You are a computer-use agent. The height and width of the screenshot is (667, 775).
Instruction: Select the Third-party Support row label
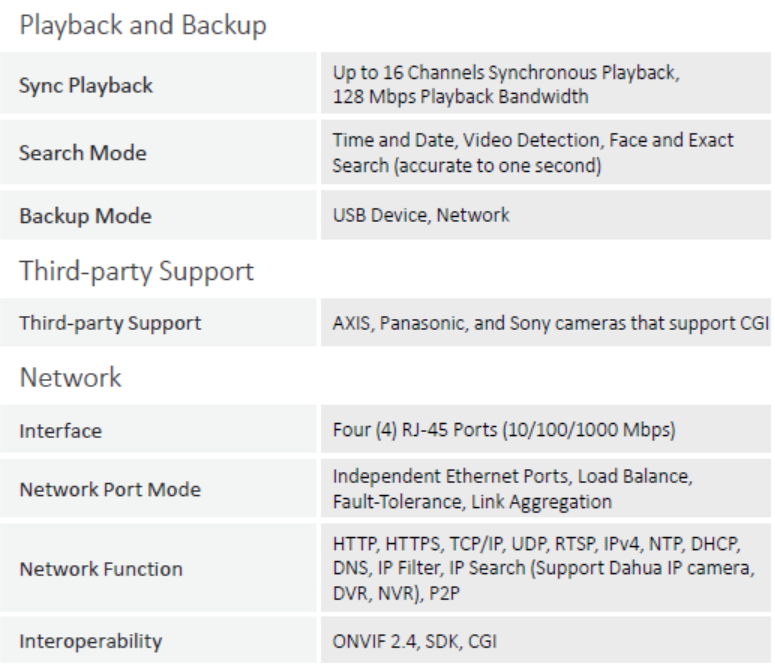pyautogui.click(x=110, y=323)
